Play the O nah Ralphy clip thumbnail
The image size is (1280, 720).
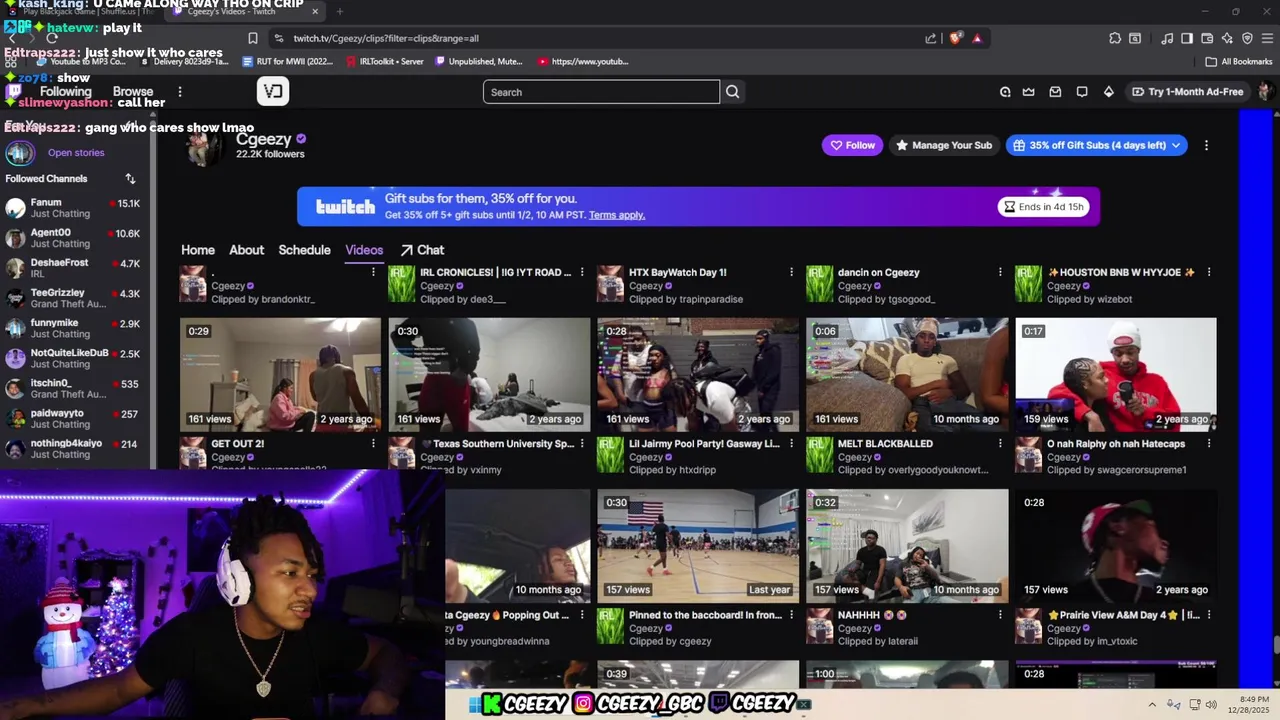(x=1116, y=375)
